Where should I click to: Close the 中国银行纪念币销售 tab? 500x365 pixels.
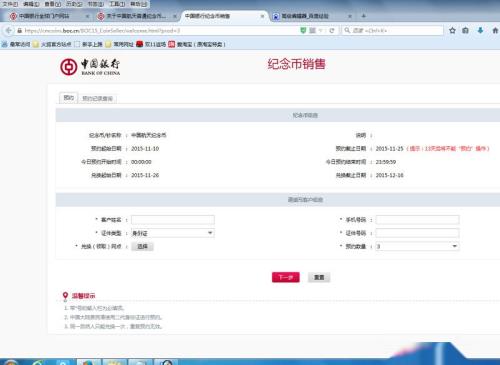click(x=262, y=16)
